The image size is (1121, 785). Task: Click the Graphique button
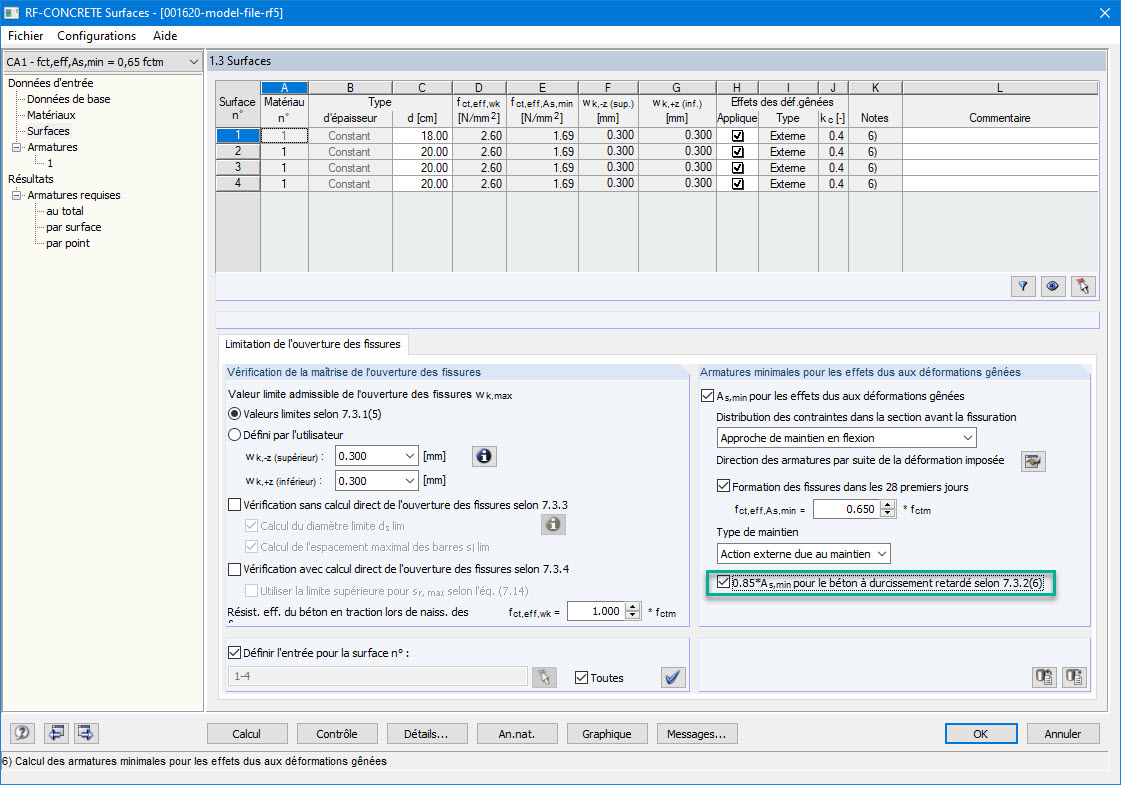[x=607, y=734]
